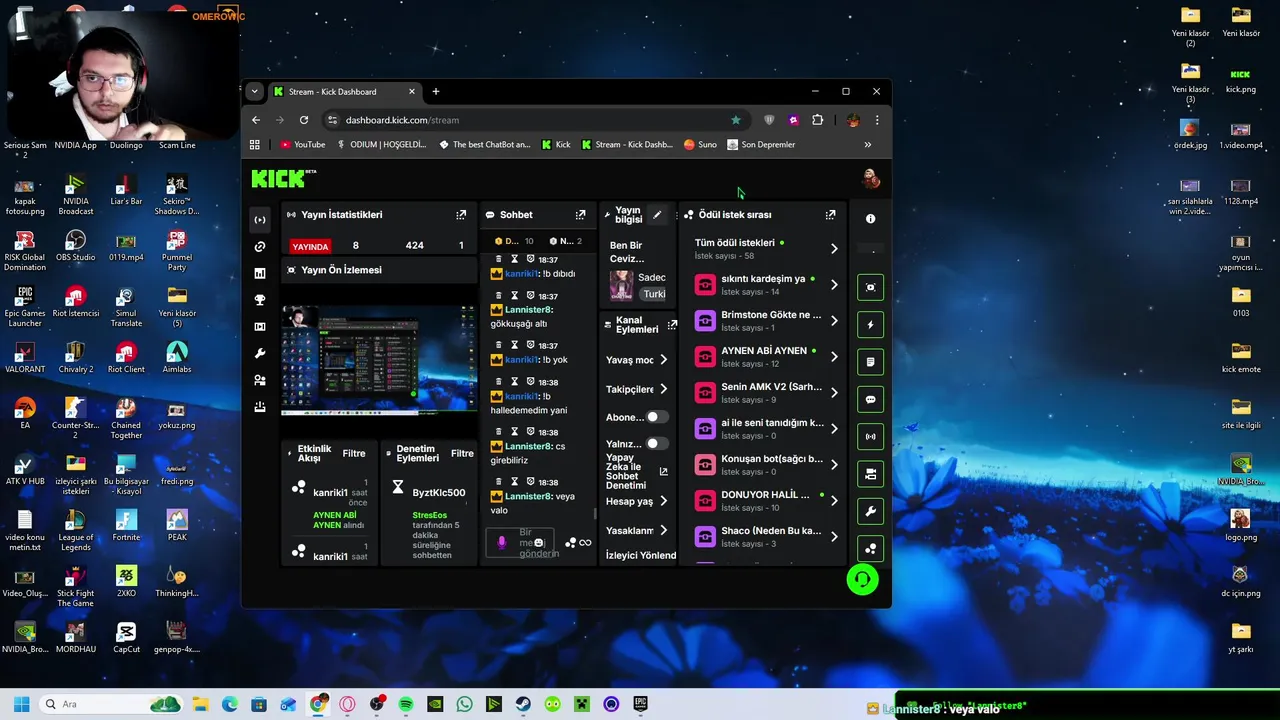Expand the Hesap yaş option
The height and width of the screenshot is (720, 1280).
[663, 501]
